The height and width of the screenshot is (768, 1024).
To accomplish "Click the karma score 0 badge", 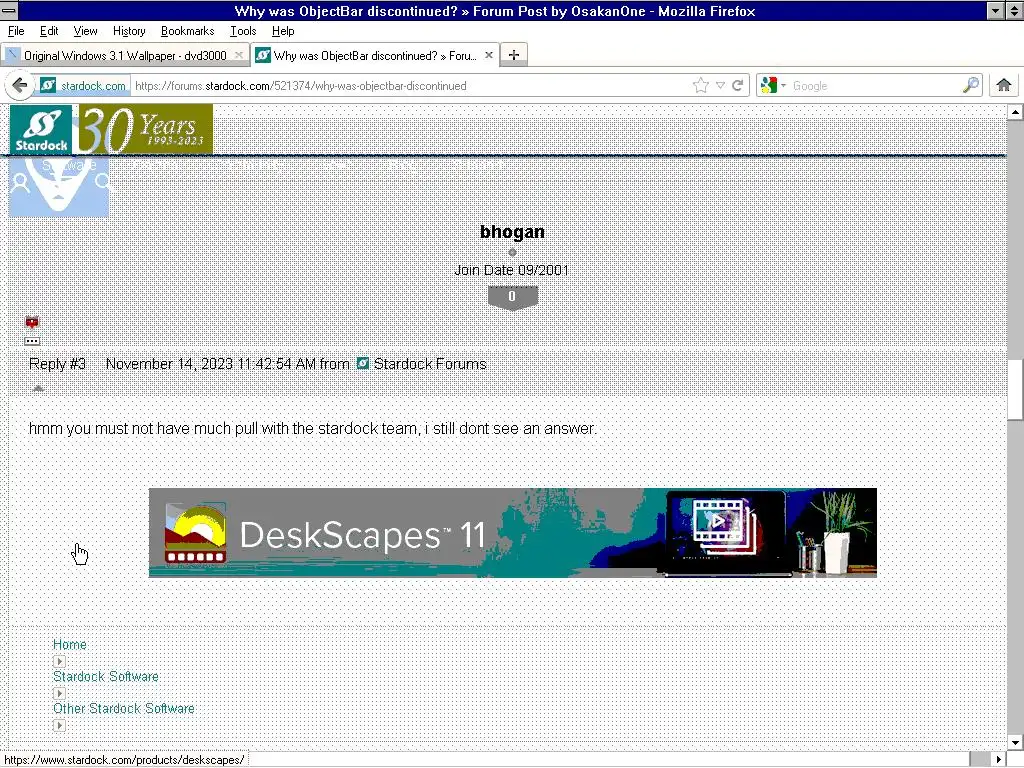I will pos(513,297).
